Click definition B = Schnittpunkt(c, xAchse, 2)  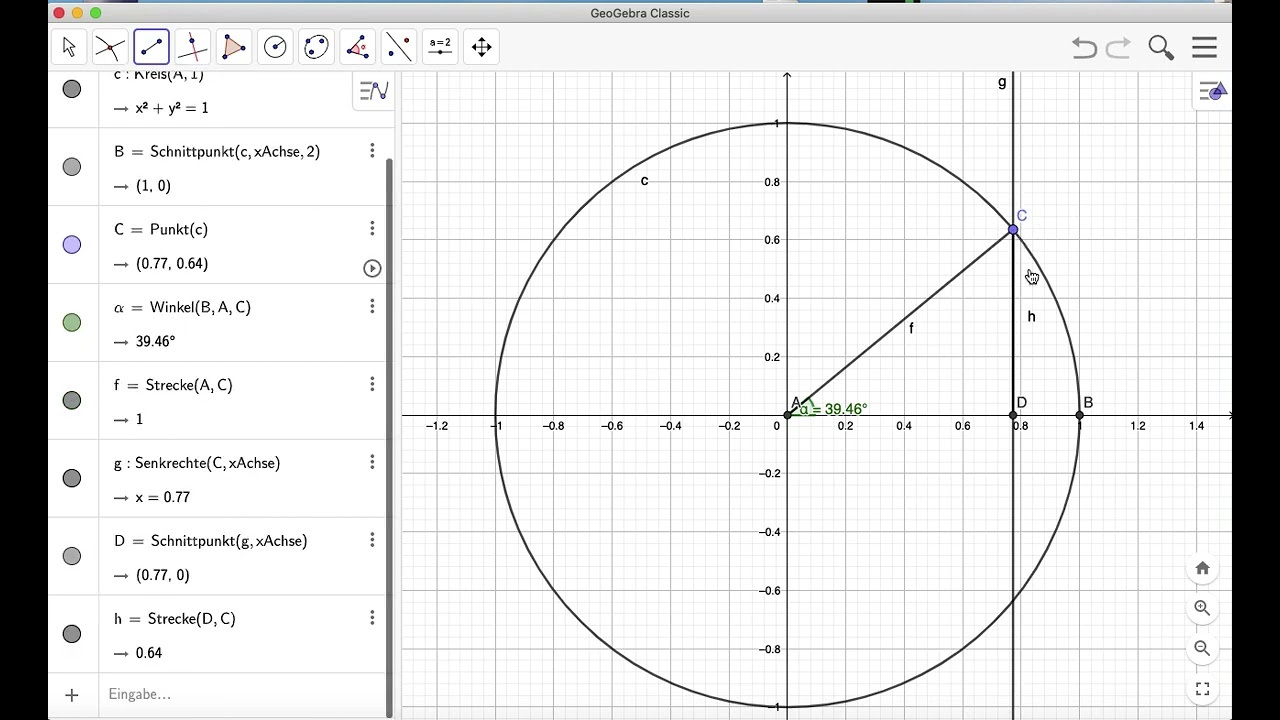217,152
